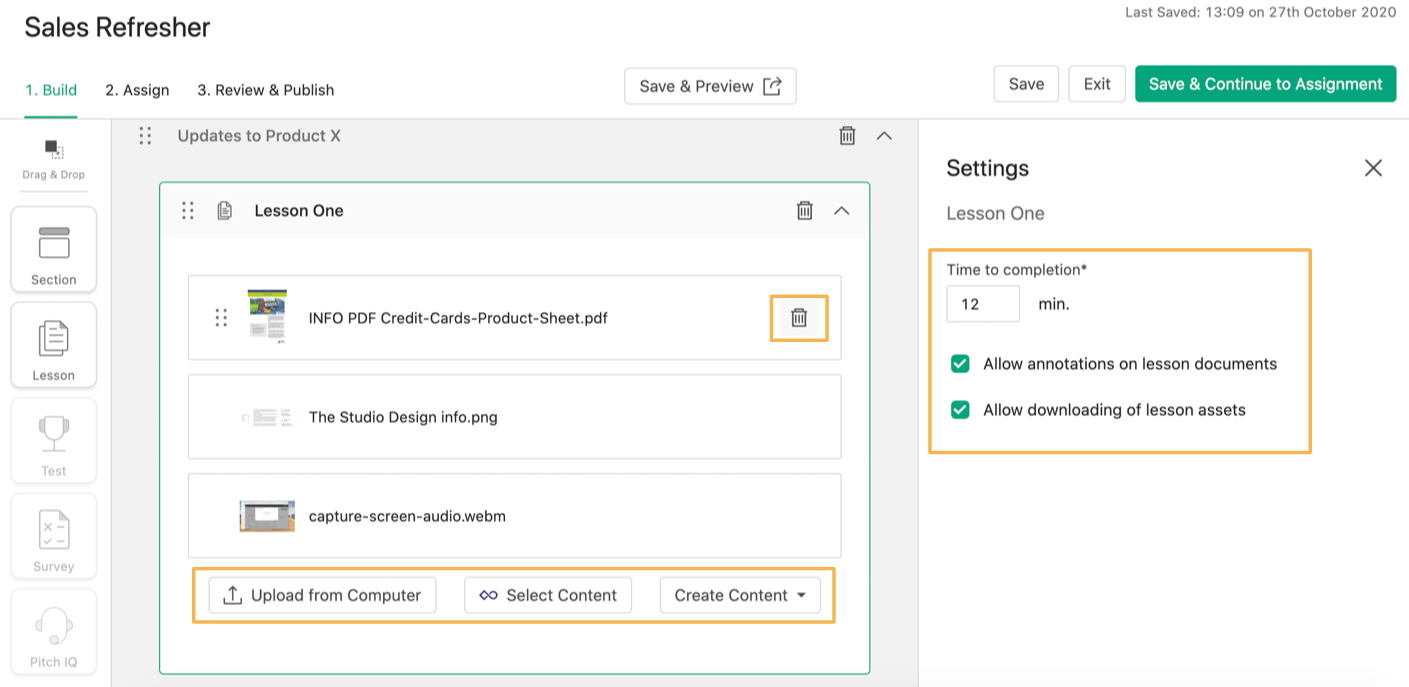Click Select Content button

click(x=548, y=595)
